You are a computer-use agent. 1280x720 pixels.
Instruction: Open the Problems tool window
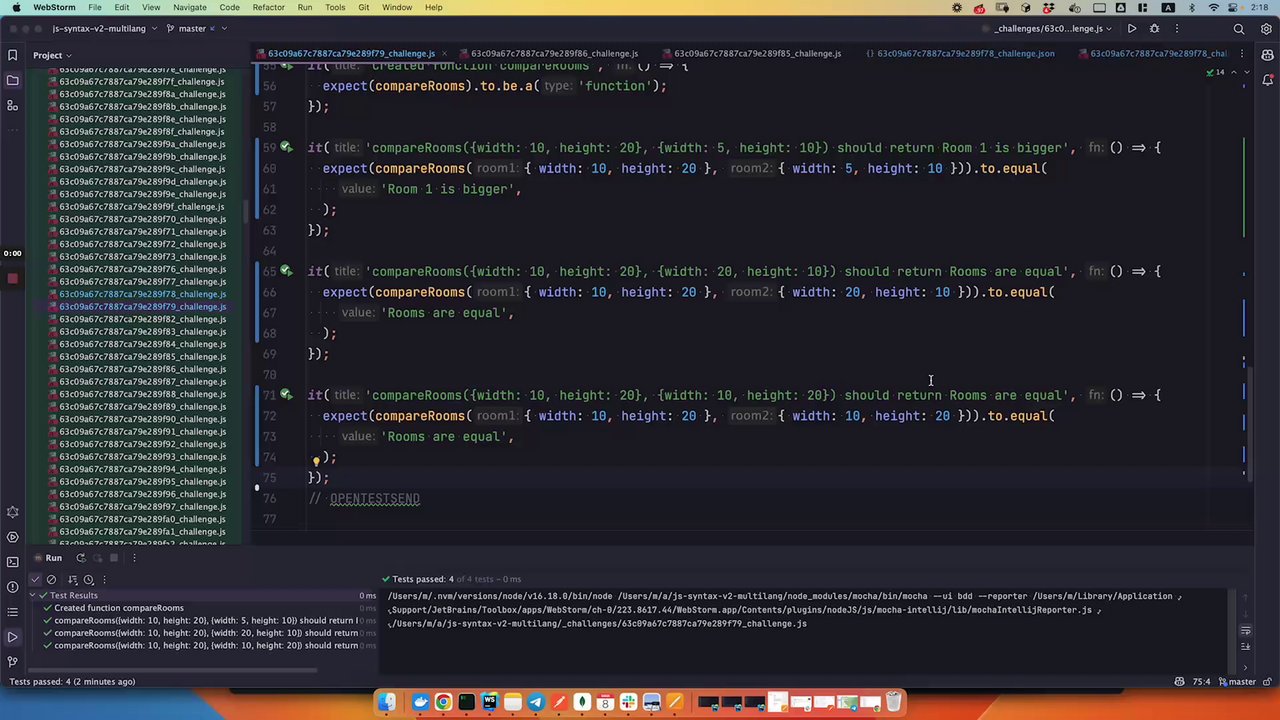coord(12,587)
